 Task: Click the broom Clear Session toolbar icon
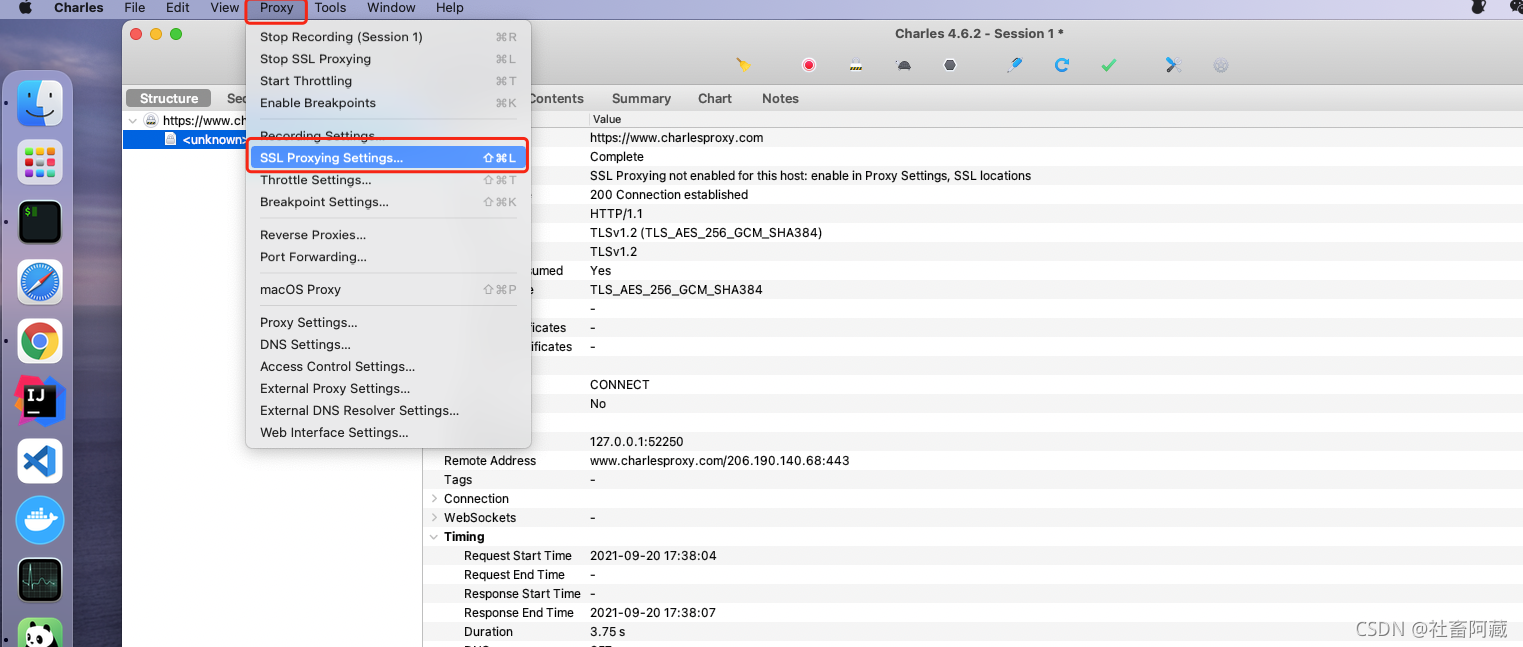(x=743, y=65)
